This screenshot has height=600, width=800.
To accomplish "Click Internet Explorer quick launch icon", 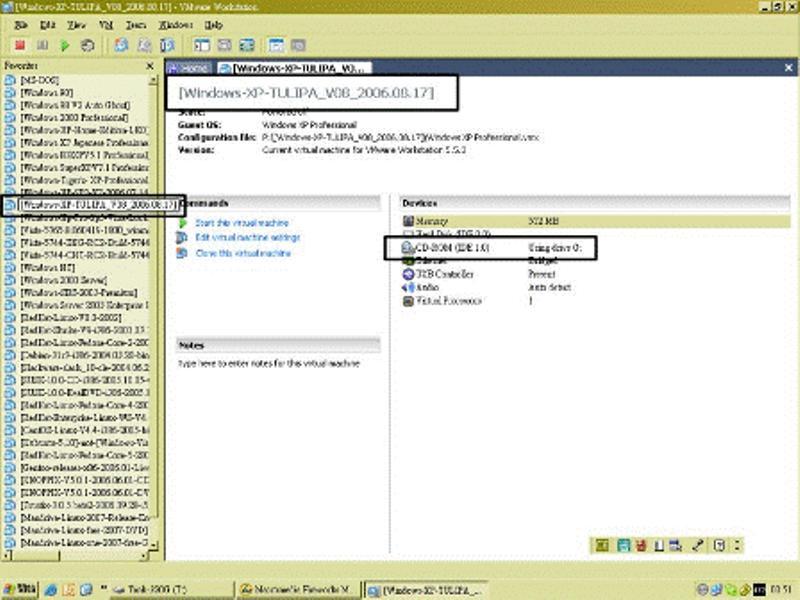I will coord(51,590).
